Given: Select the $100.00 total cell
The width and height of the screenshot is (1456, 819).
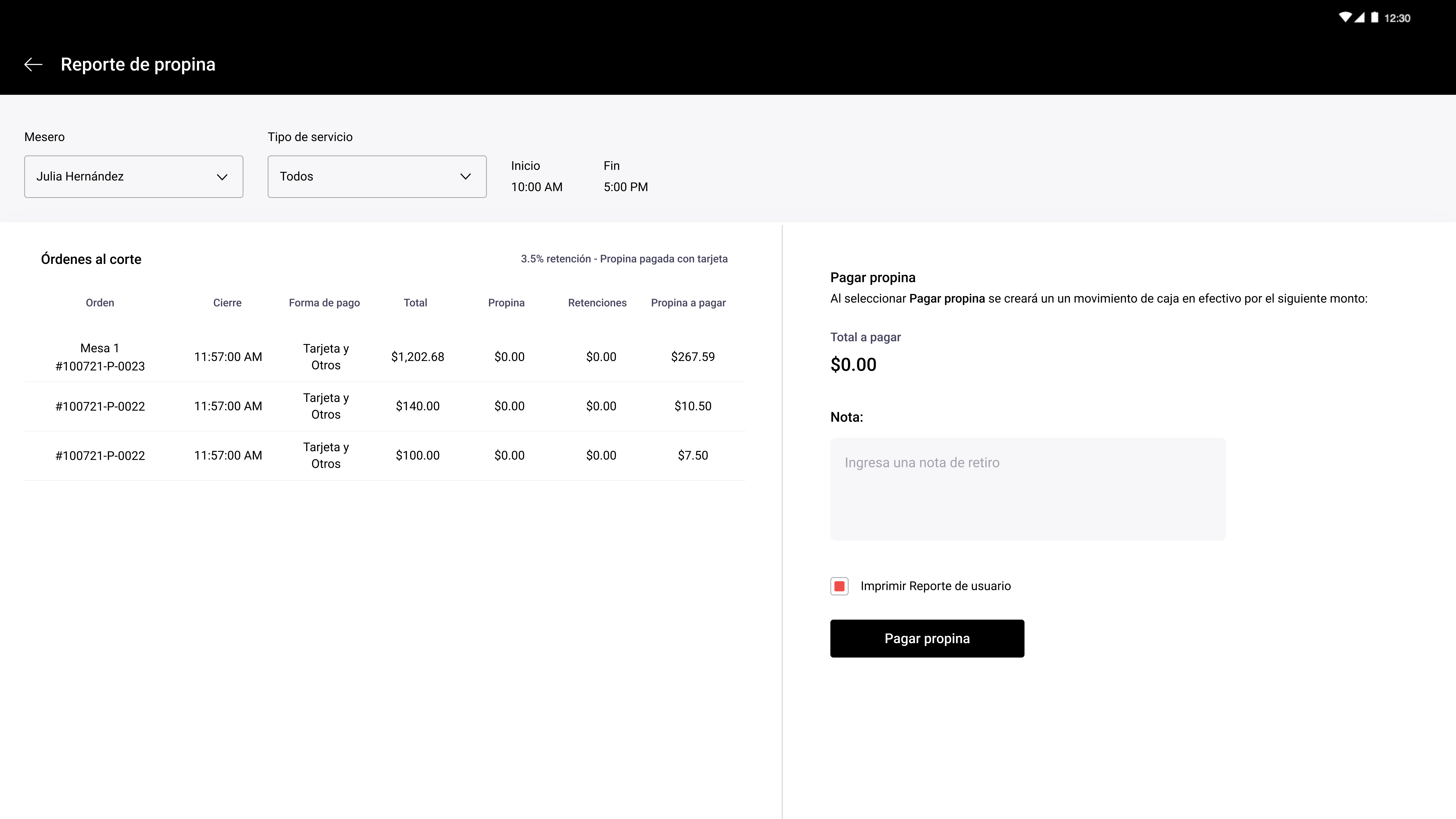Looking at the screenshot, I should (x=418, y=456).
